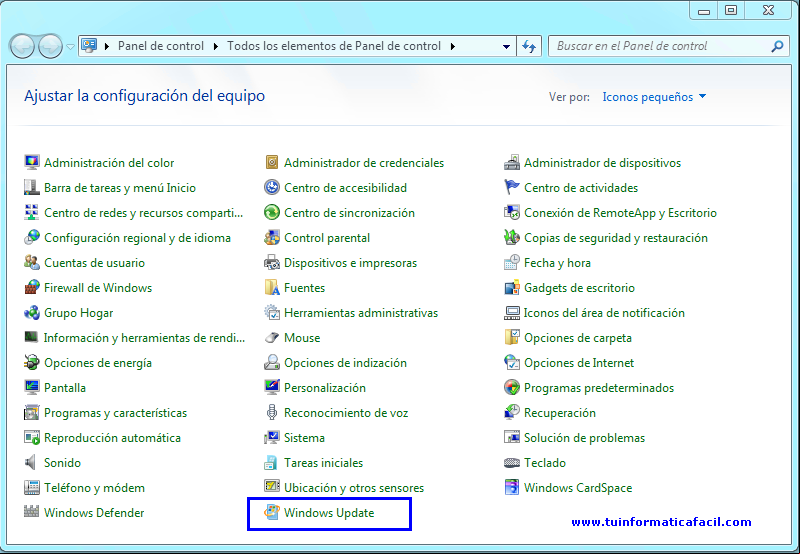The height and width of the screenshot is (554, 800).
Task: Click the Centro de accesibilidad icon
Action: pyautogui.click(x=272, y=187)
